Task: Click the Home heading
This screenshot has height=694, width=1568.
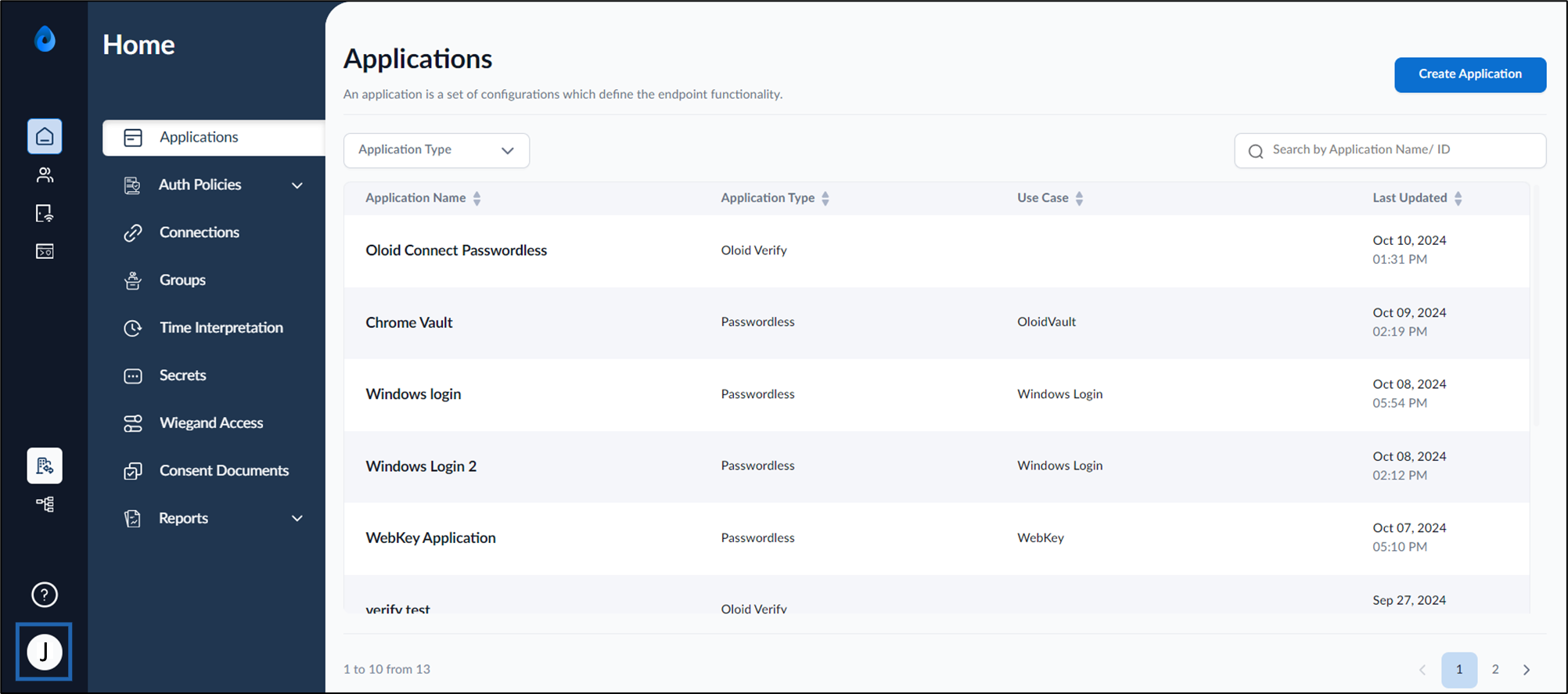Action: [138, 45]
